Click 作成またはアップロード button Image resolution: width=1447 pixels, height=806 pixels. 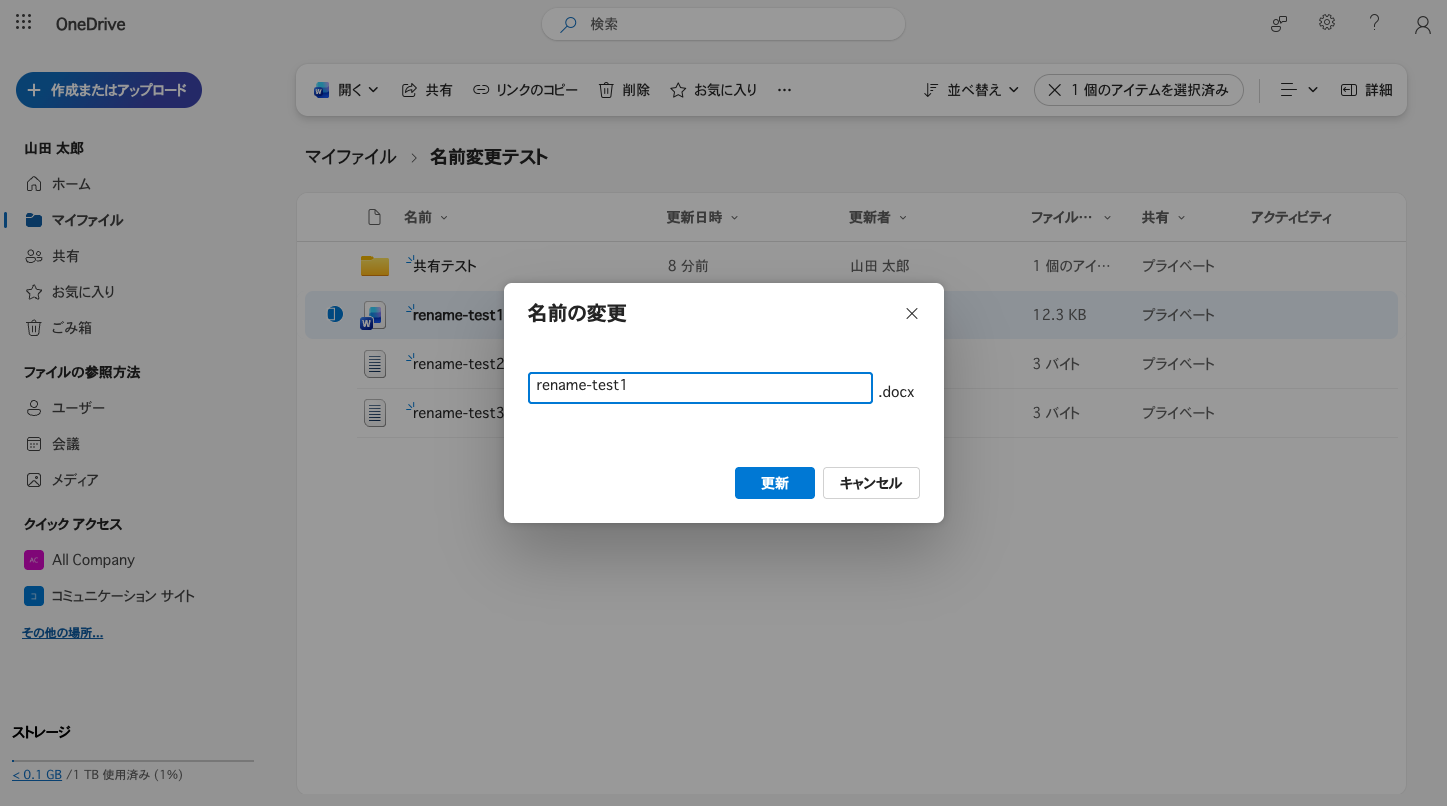click(109, 90)
